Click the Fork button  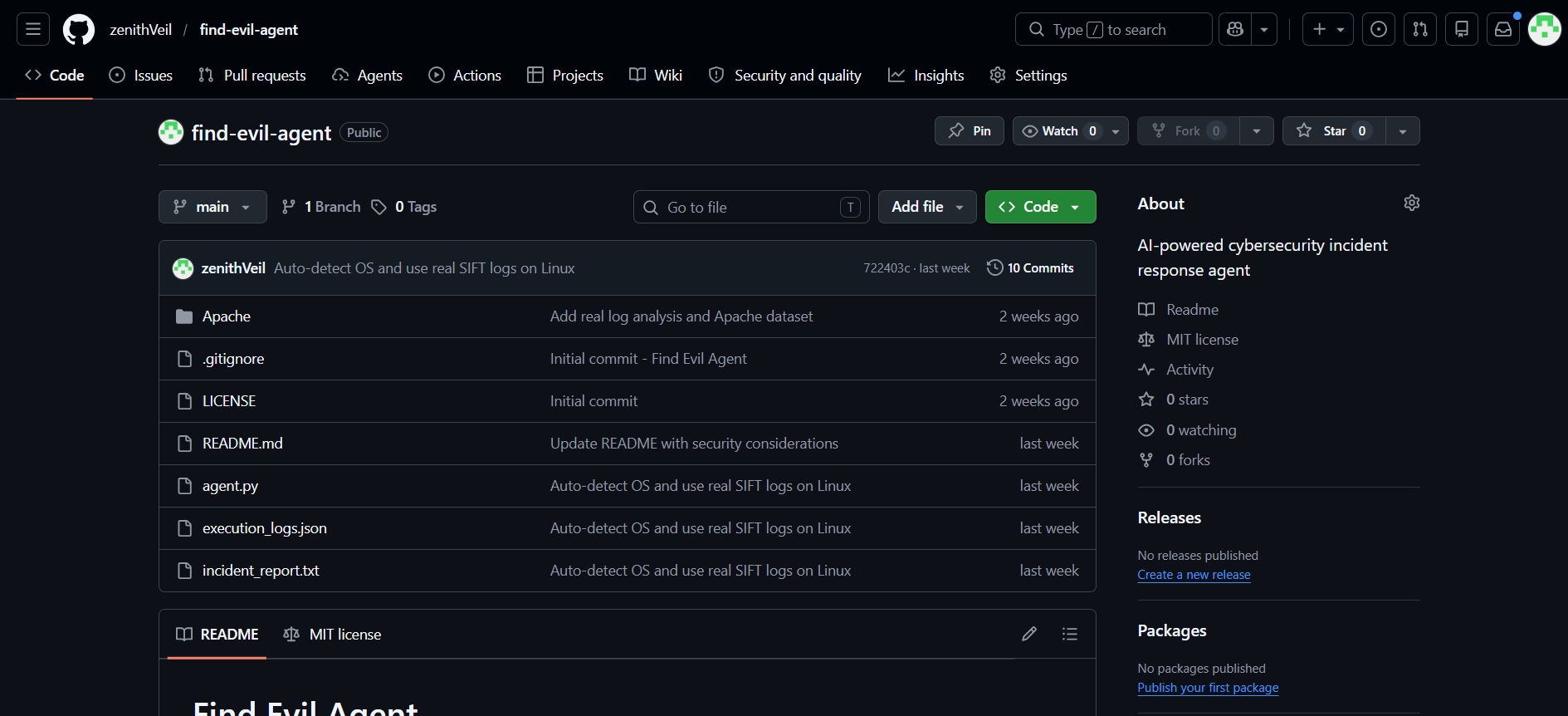click(1189, 131)
